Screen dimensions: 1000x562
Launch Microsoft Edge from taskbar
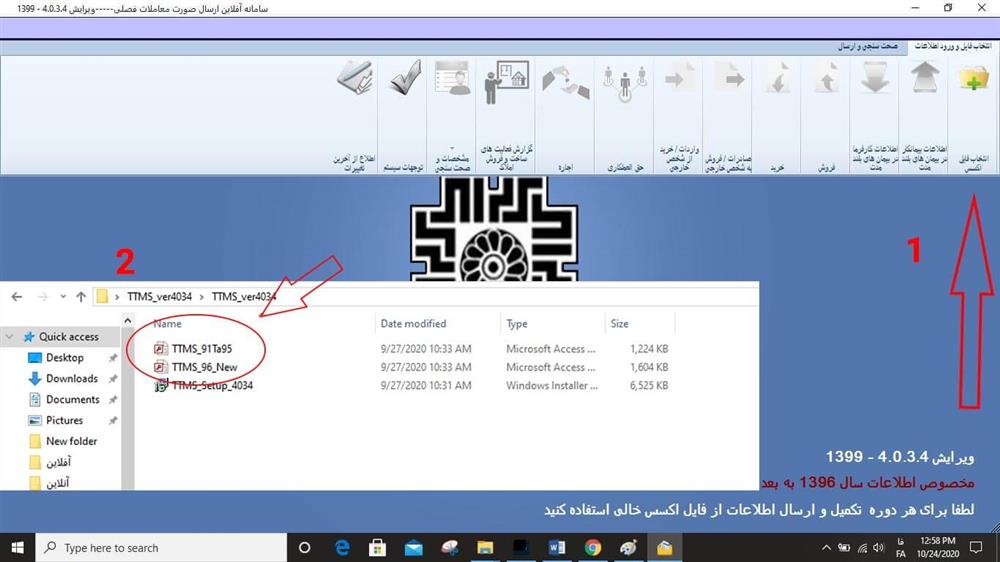pyautogui.click(x=342, y=547)
